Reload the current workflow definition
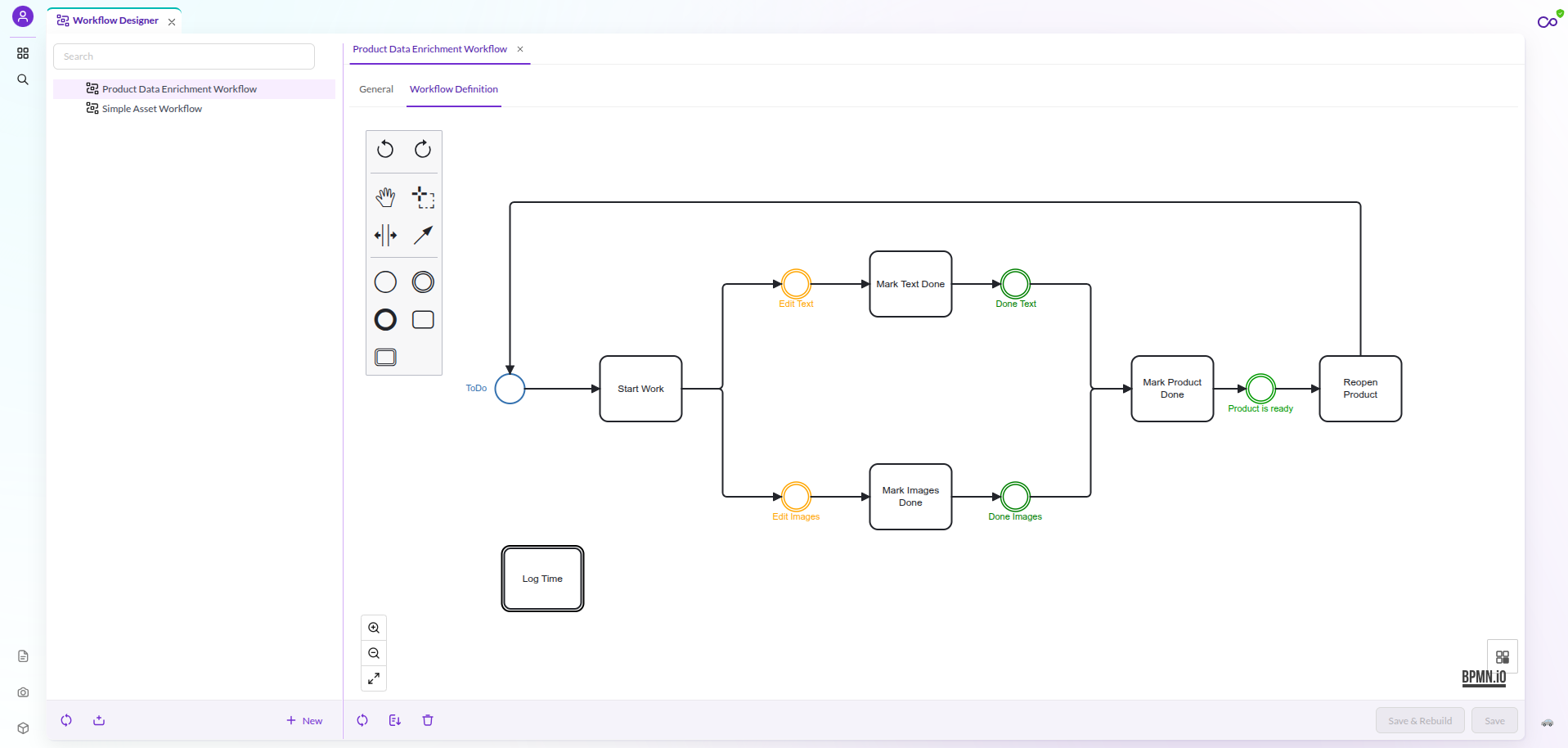Viewport: 1568px width, 748px height. (362, 720)
